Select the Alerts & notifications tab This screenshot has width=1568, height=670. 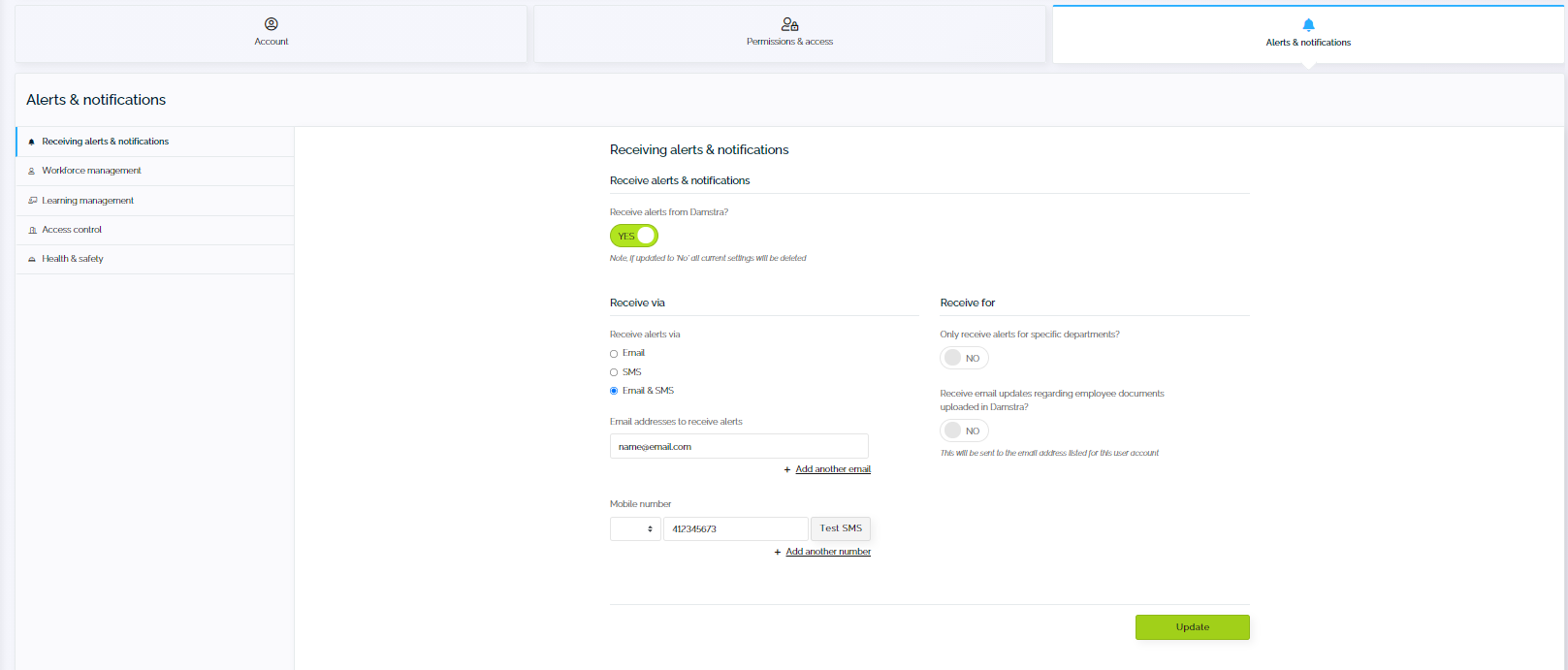coord(1308,35)
